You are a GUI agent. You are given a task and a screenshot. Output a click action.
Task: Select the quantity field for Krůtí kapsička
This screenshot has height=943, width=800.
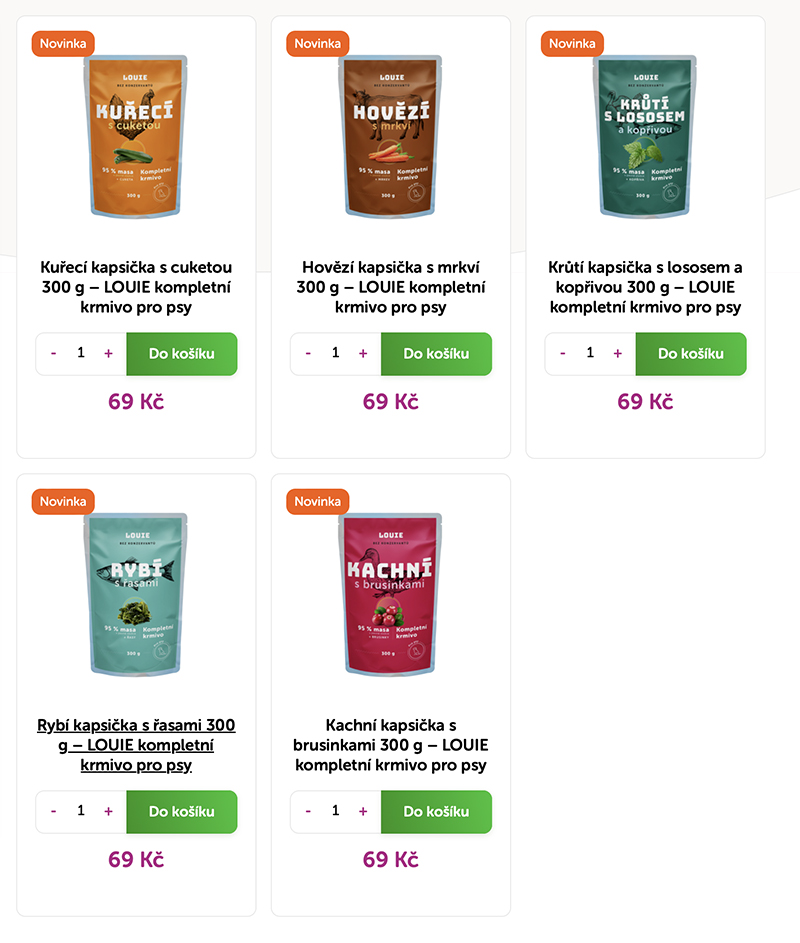tap(590, 353)
